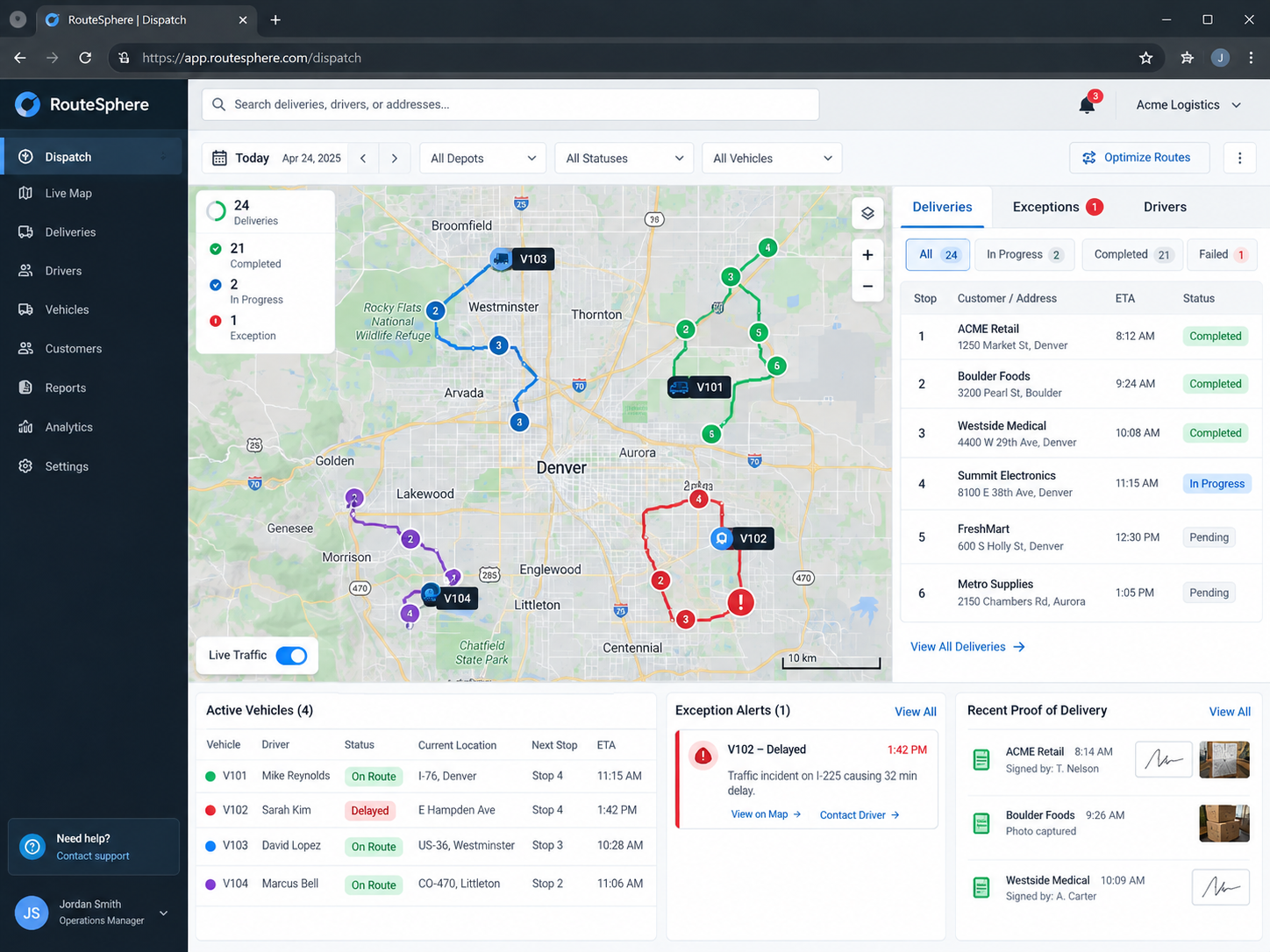Click the red exception alert map marker

tap(741, 602)
